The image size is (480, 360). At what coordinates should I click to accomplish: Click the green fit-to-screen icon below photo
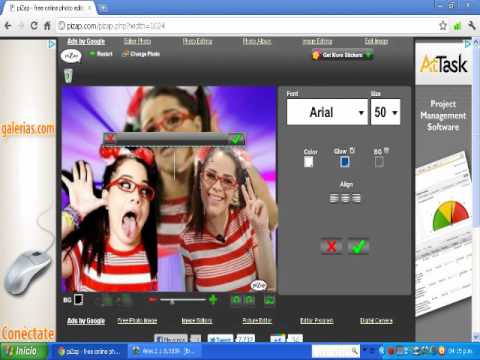269,300
